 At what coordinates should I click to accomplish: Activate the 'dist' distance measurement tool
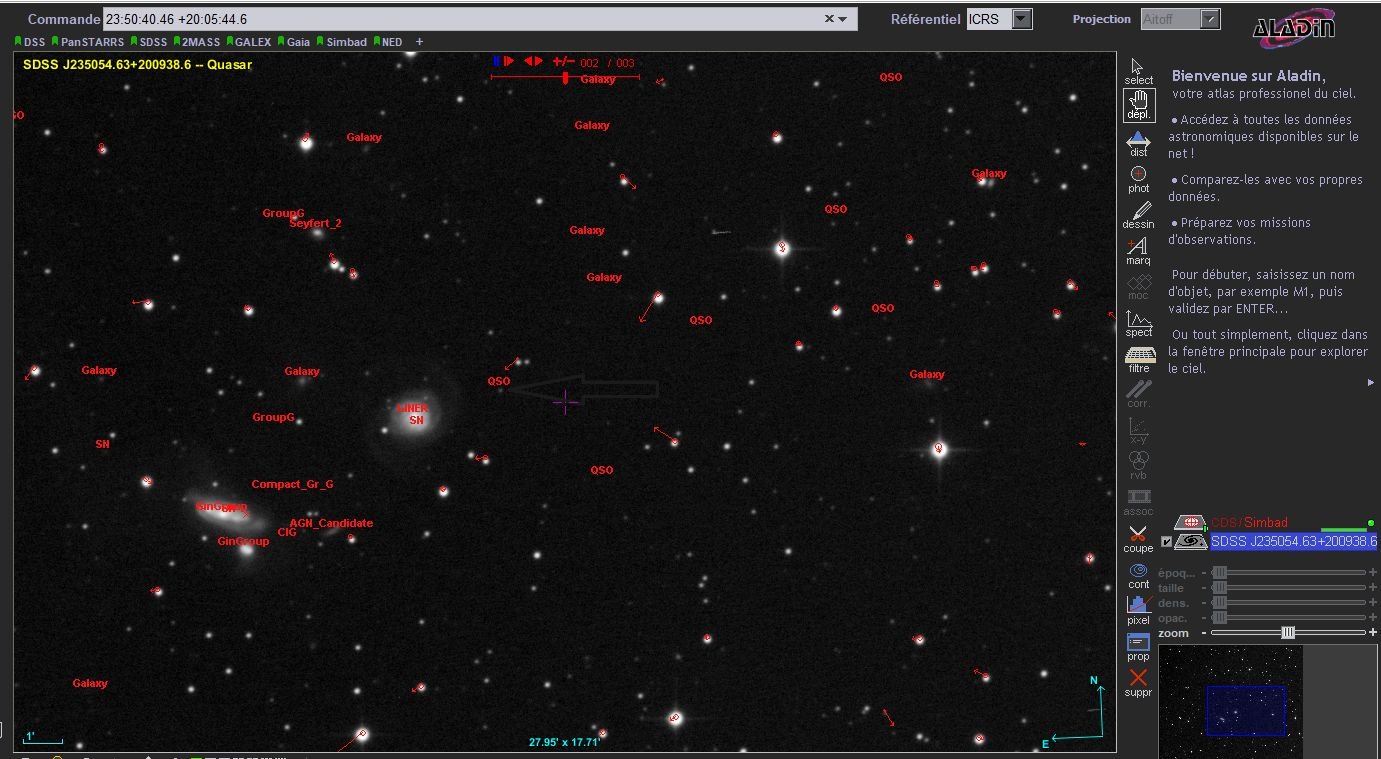coord(1138,143)
